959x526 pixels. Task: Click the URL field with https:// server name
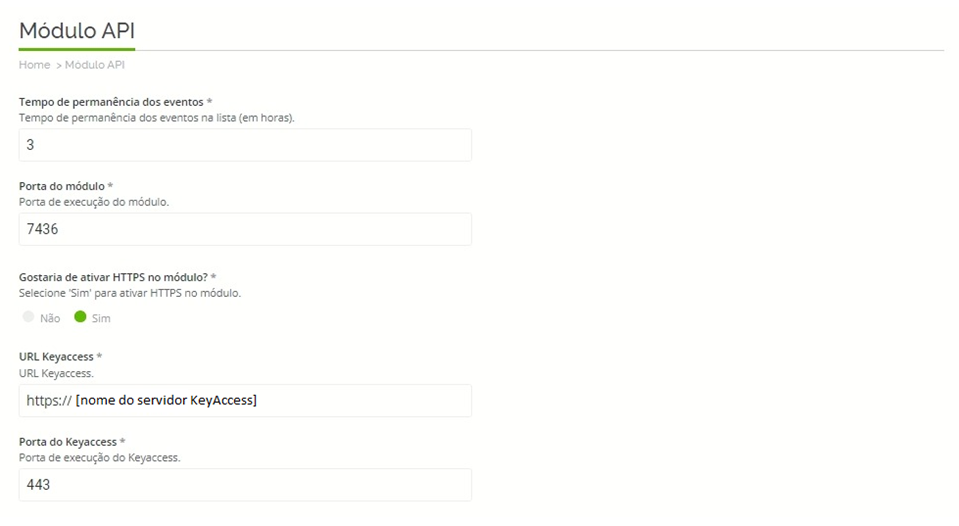pos(245,401)
